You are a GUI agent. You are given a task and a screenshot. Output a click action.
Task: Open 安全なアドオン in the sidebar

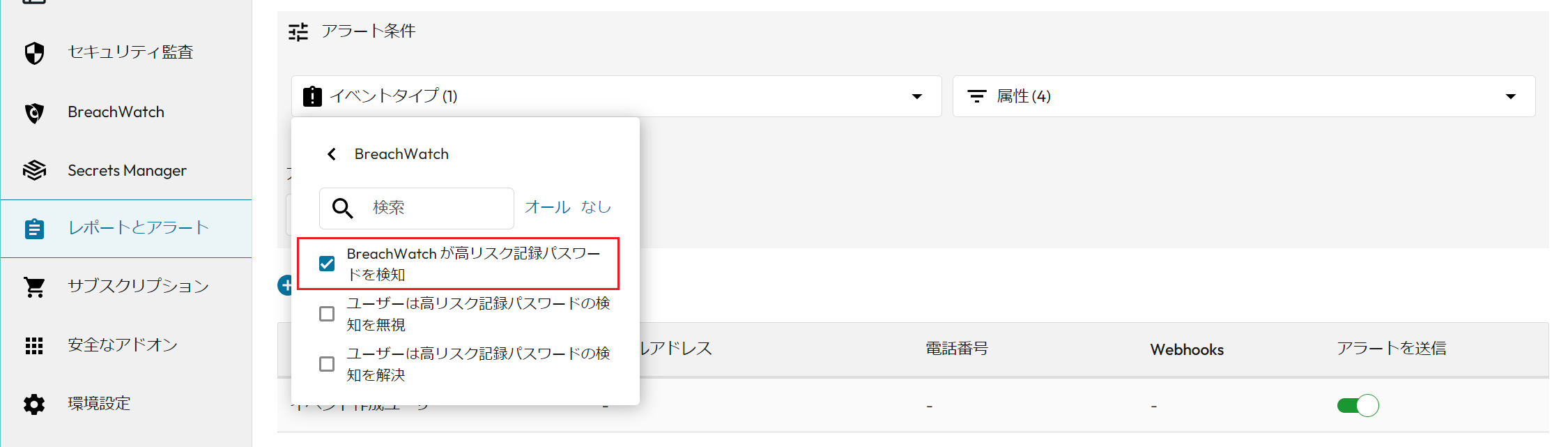126,345
